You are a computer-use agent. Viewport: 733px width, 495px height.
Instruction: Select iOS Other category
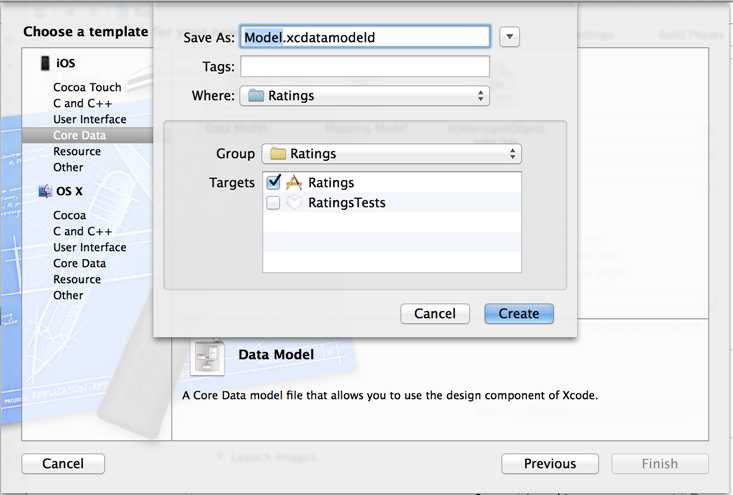pyautogui.click(x=68, y=167)
